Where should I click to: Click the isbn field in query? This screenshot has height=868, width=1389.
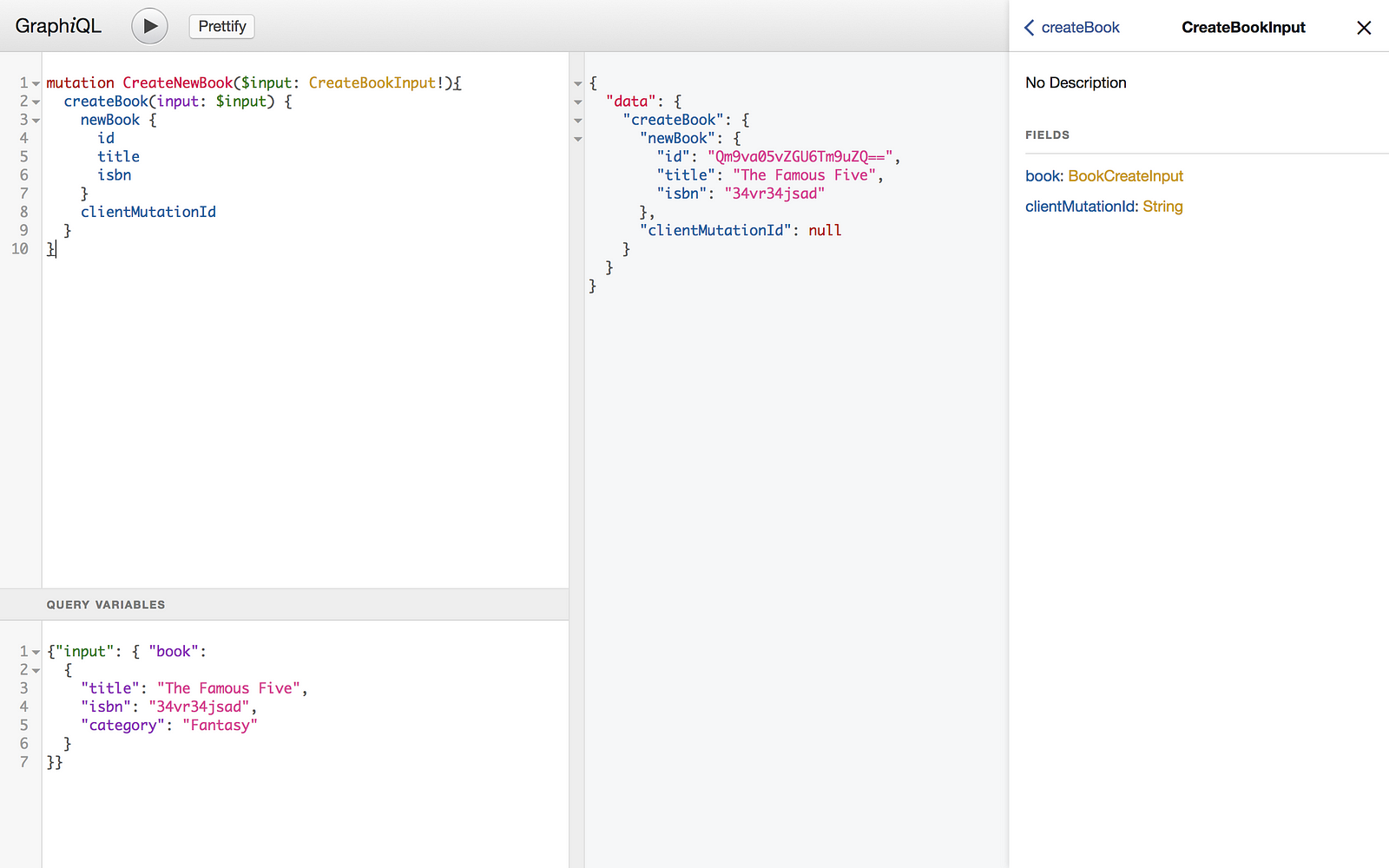coord(115,175)
